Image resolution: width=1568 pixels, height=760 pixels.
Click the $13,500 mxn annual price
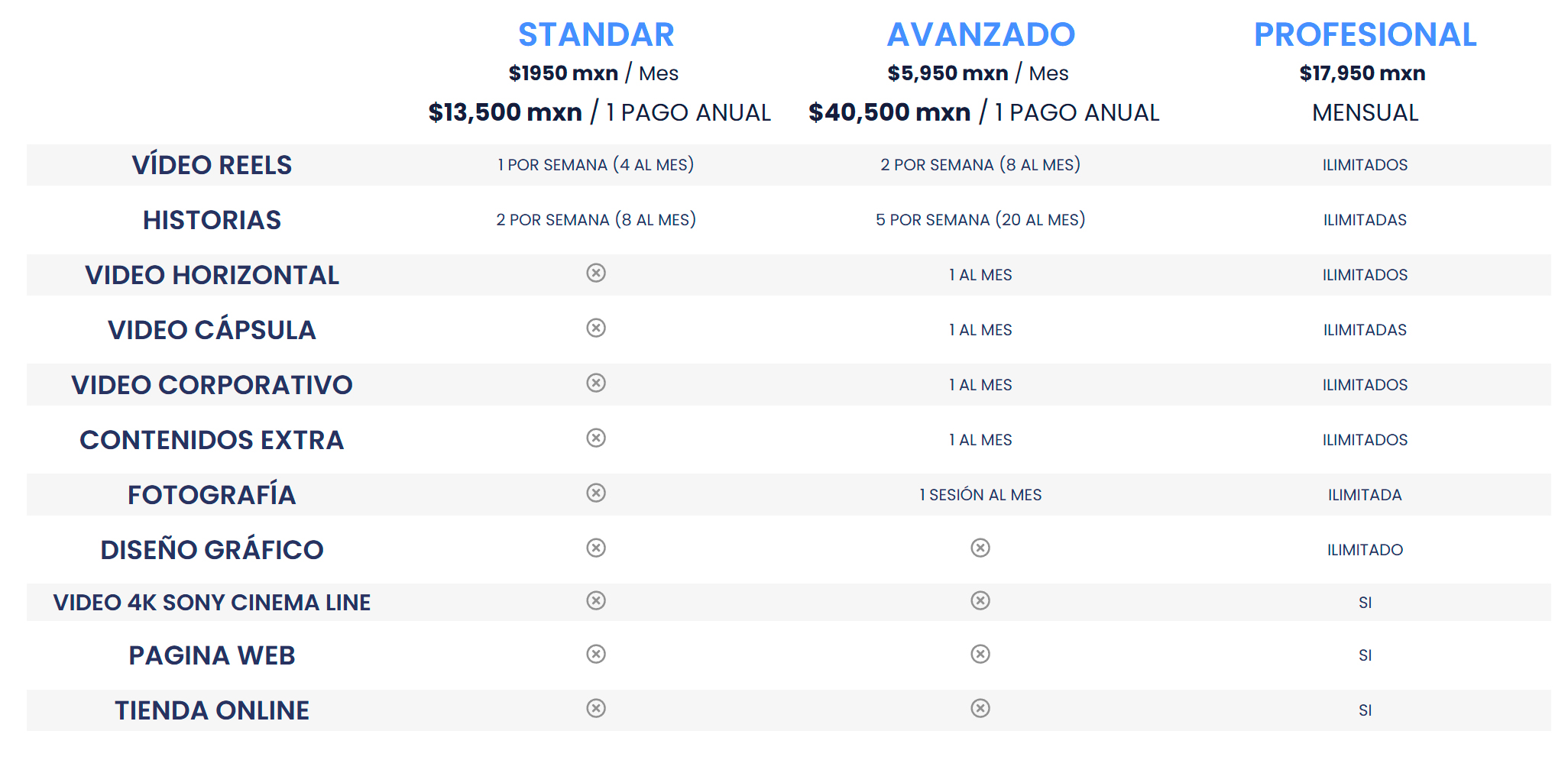point(505,112)
